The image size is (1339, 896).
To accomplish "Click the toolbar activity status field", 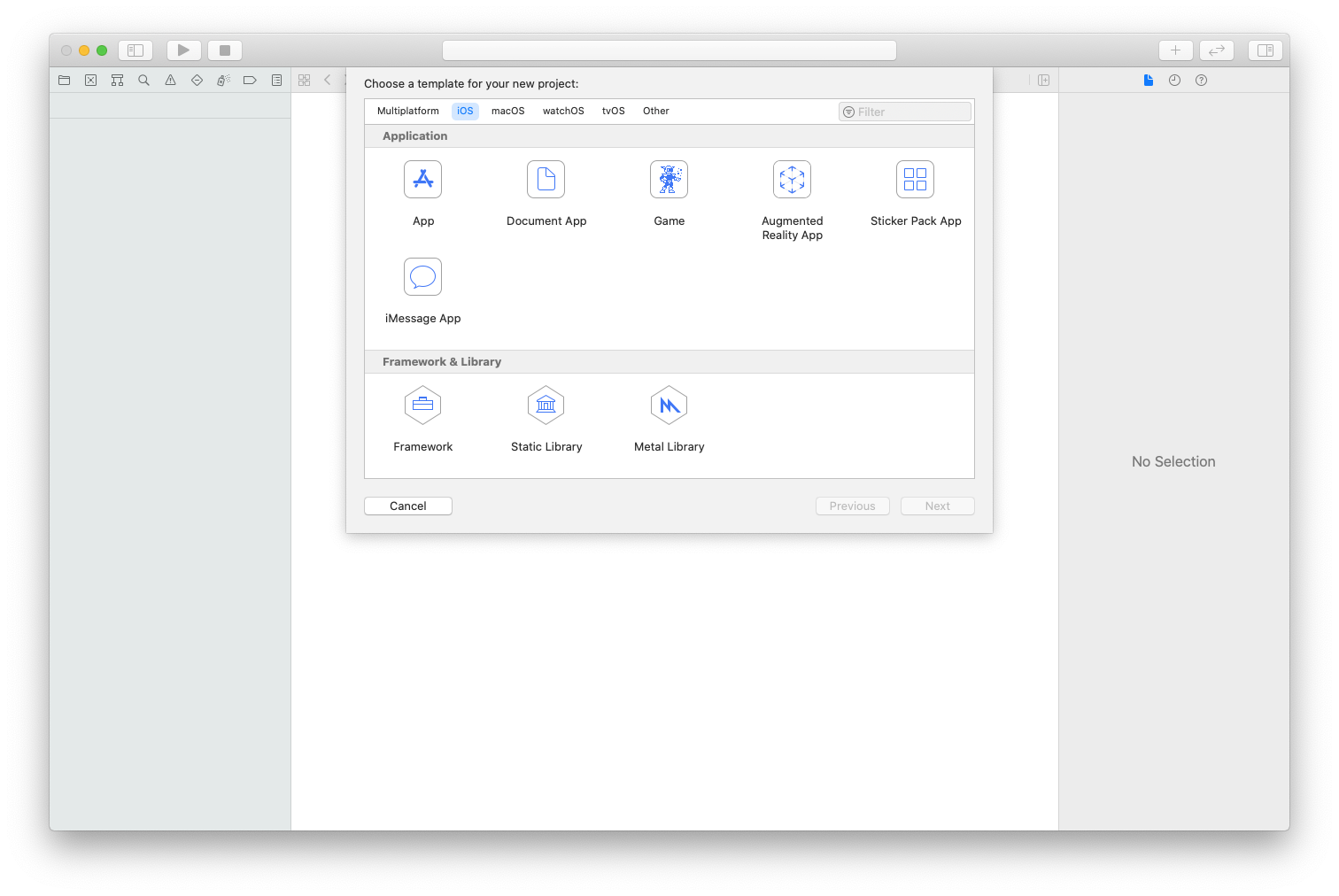I will click(x=669, y=50).
